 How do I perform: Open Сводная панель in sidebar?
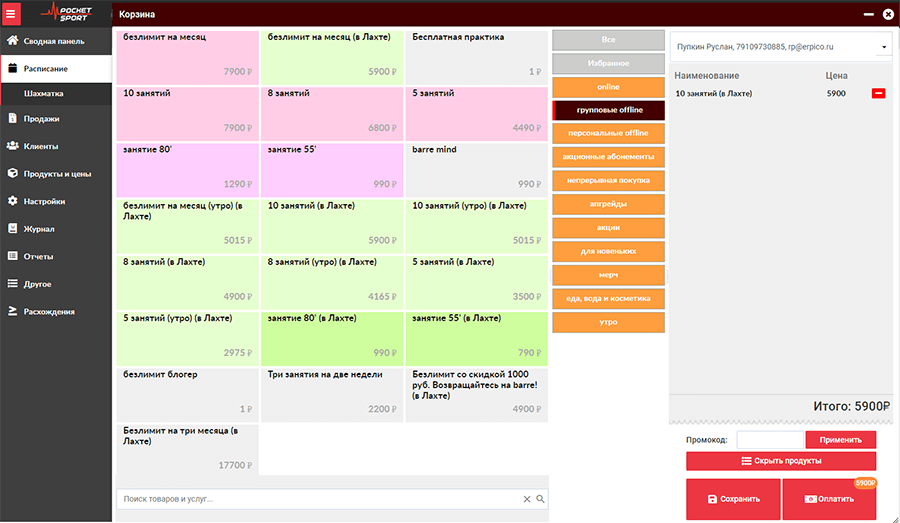pyautogui.click(x=56, y=41)
